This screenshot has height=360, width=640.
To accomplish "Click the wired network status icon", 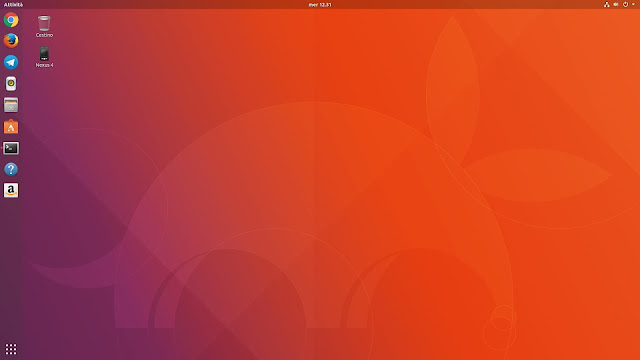I will point(607,4).
